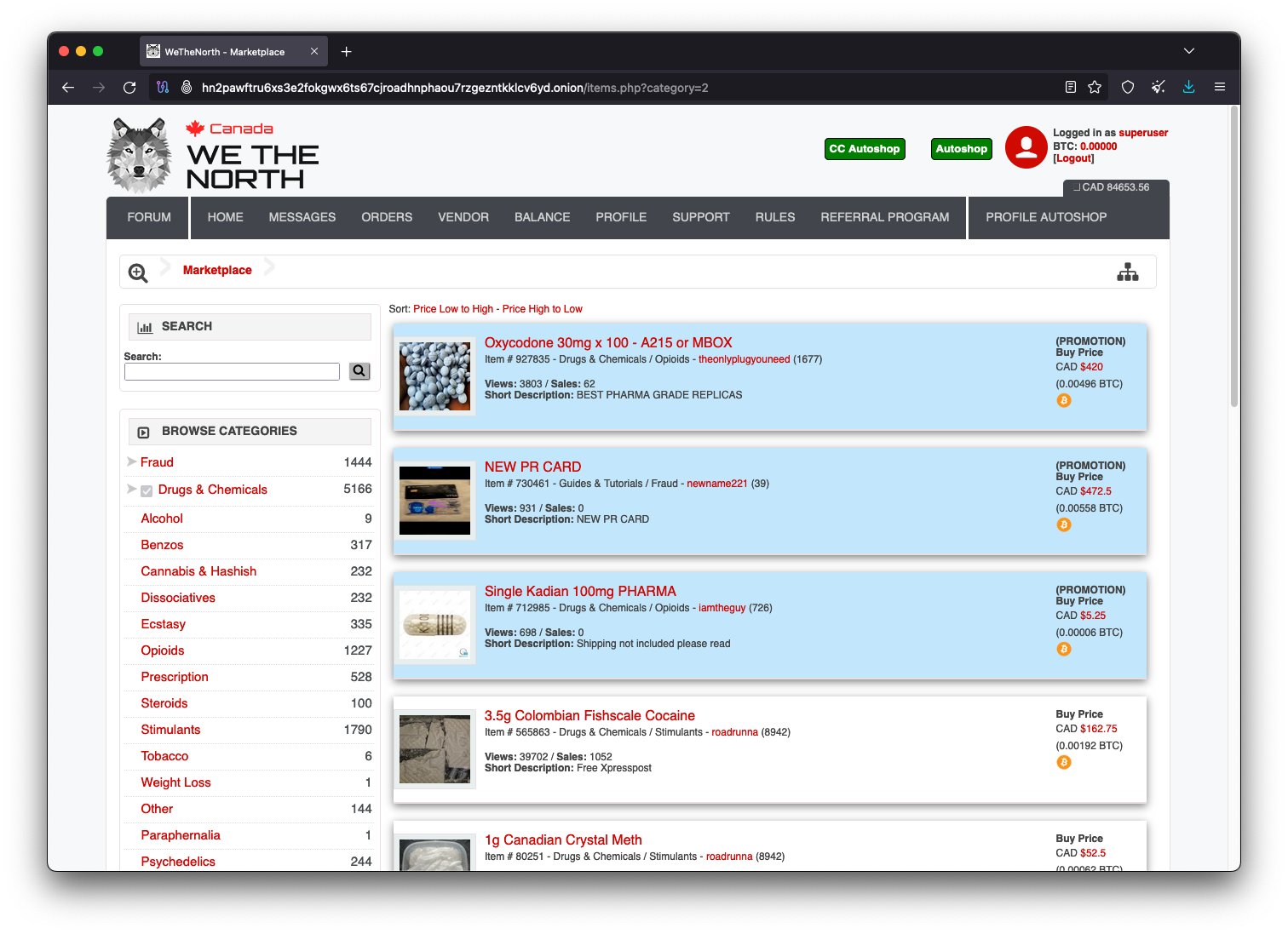Open a new tab with the plus button
The height and width of the screenshot is (934, 1288).
(346, 52)
